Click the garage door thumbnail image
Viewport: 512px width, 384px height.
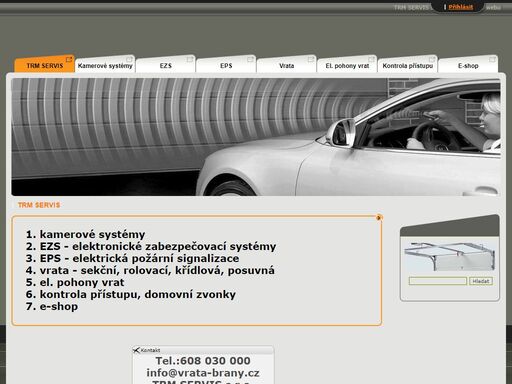coord(450,257)
